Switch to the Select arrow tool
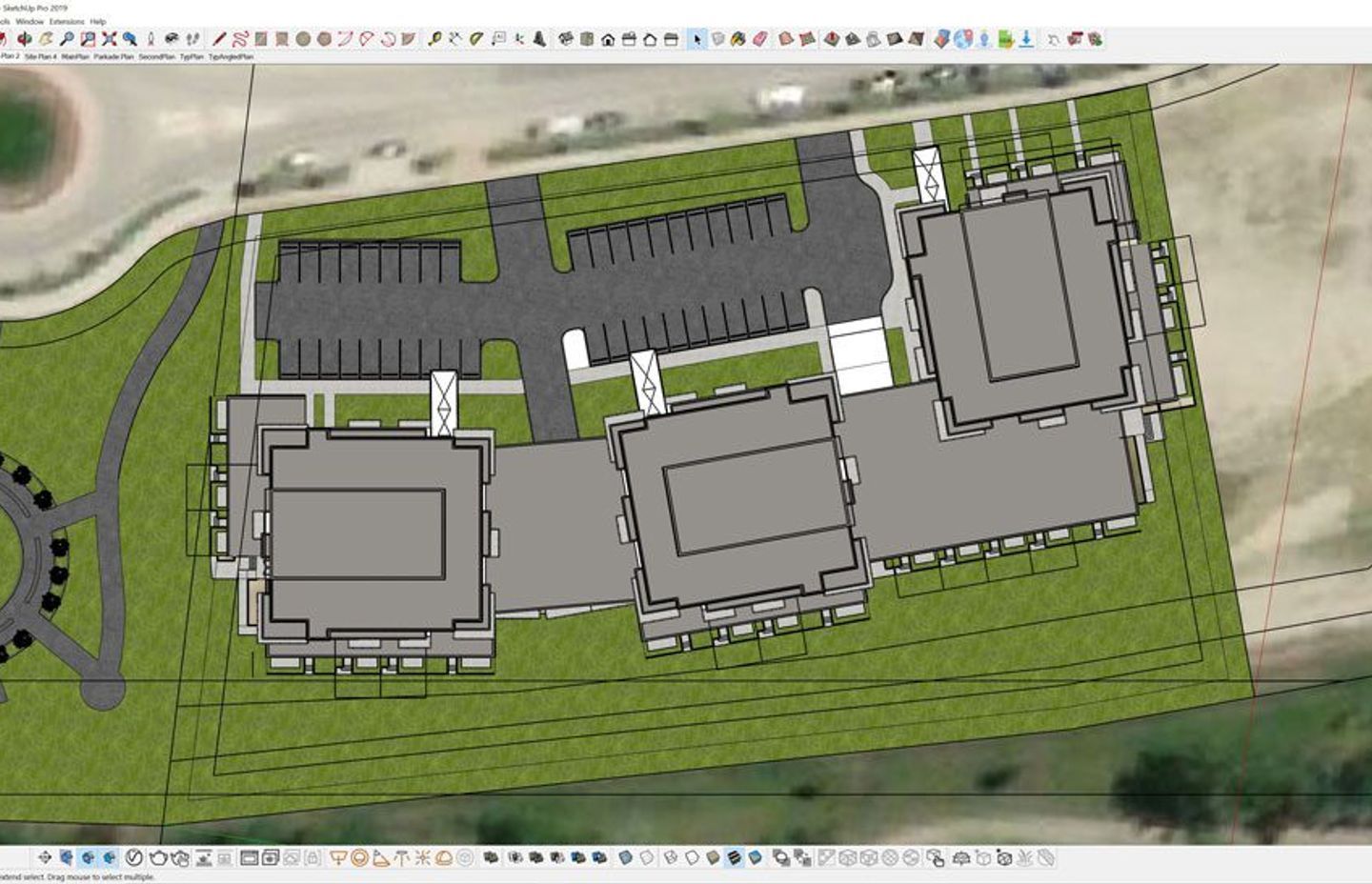The image size is (1372, 884). tap(697, 38)
